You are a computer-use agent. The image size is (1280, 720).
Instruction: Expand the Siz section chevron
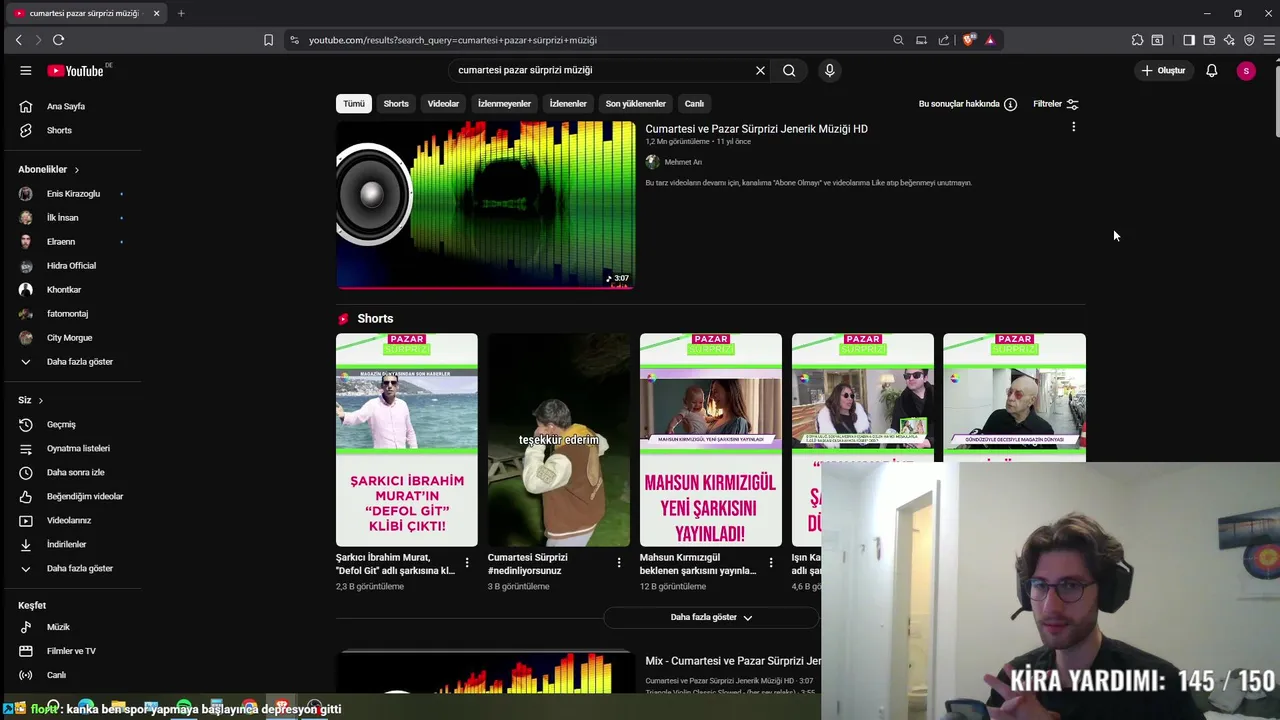[40, 400]
